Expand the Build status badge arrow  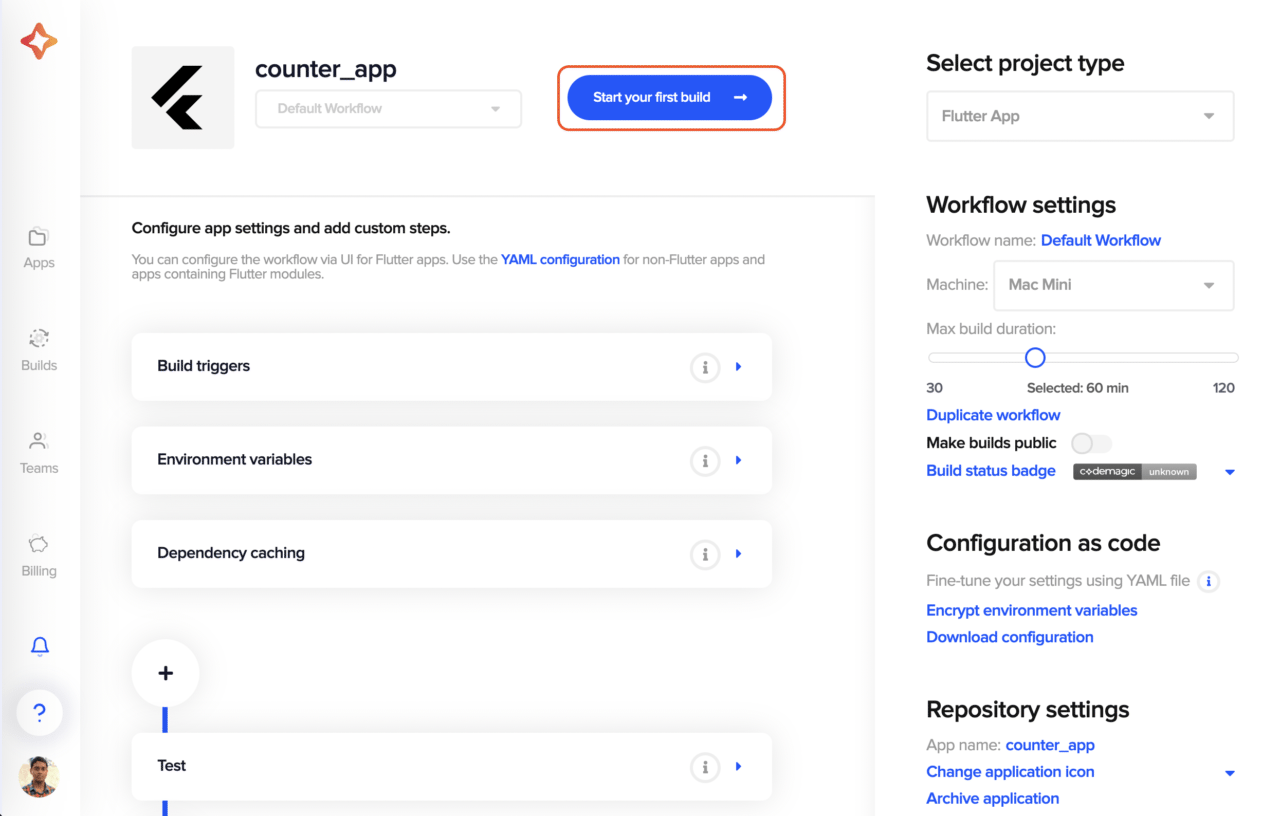pos(1230,472)
